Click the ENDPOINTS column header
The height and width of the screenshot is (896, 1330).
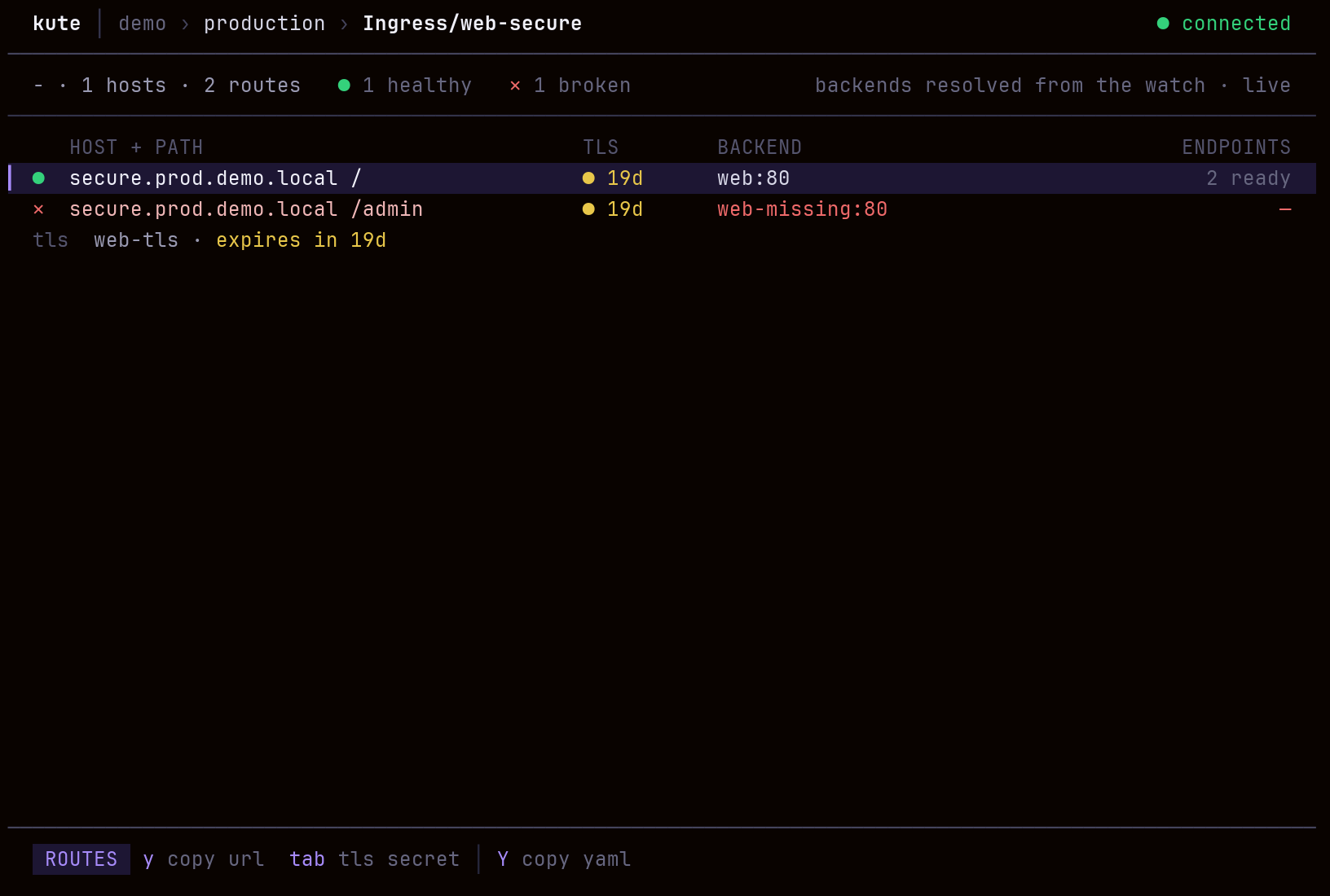(x=1236, y=147)
